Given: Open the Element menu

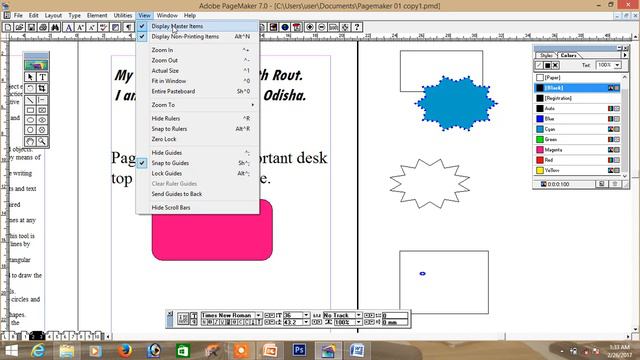Looking at the screenshot, I should point(97,16).
